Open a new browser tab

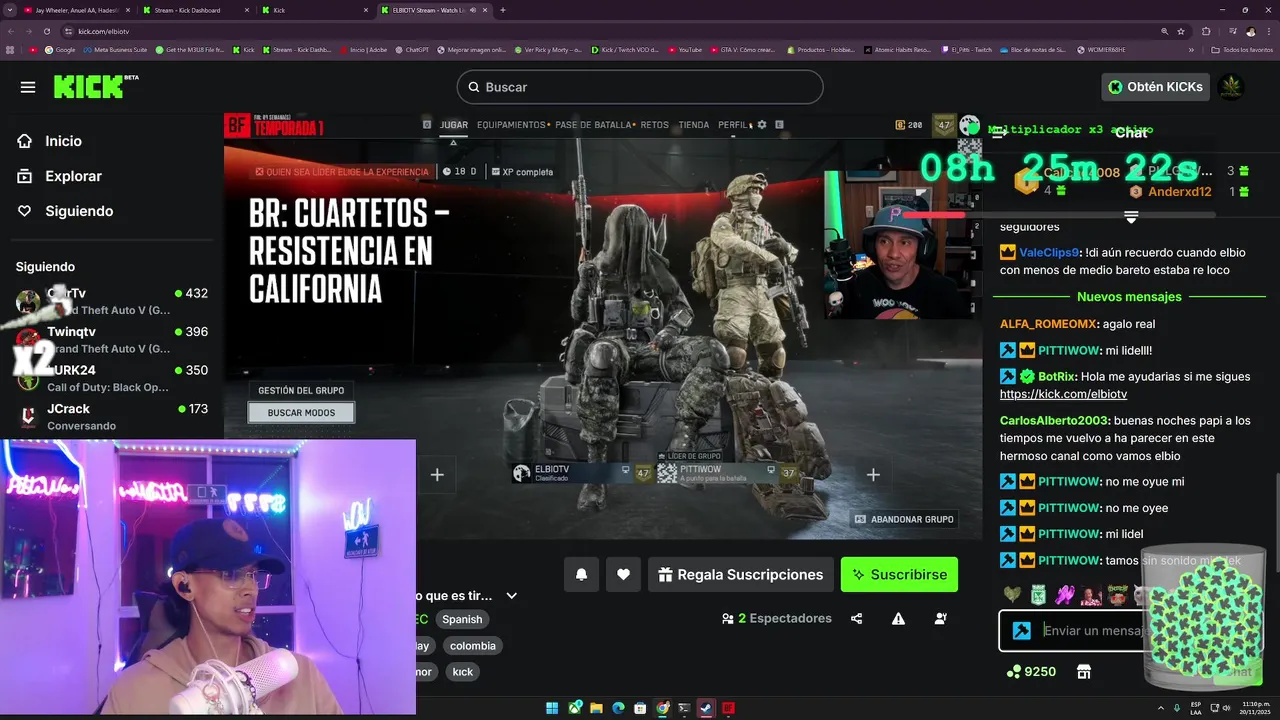coord(503,10)
